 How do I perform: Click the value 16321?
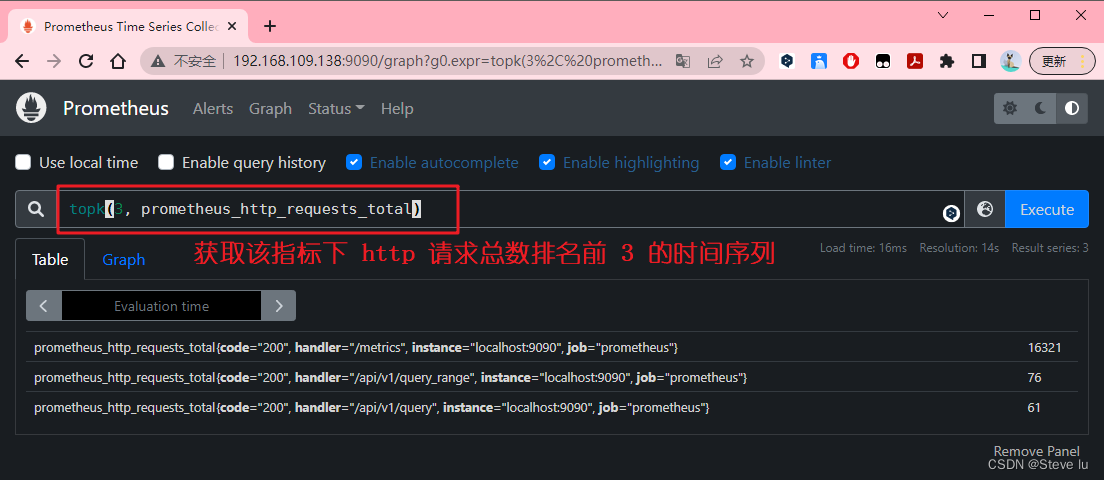click(x=1044, y=347)
